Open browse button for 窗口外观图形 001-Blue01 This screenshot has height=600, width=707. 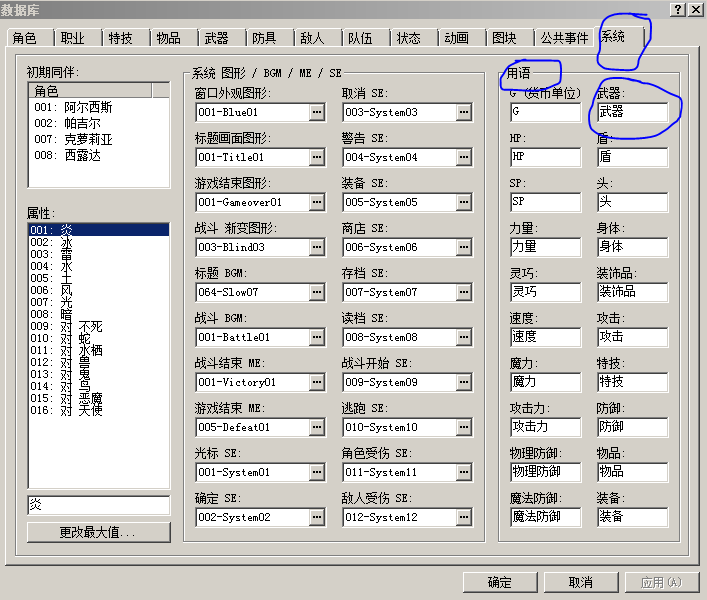pyautogui.click(x=317, y=112)
